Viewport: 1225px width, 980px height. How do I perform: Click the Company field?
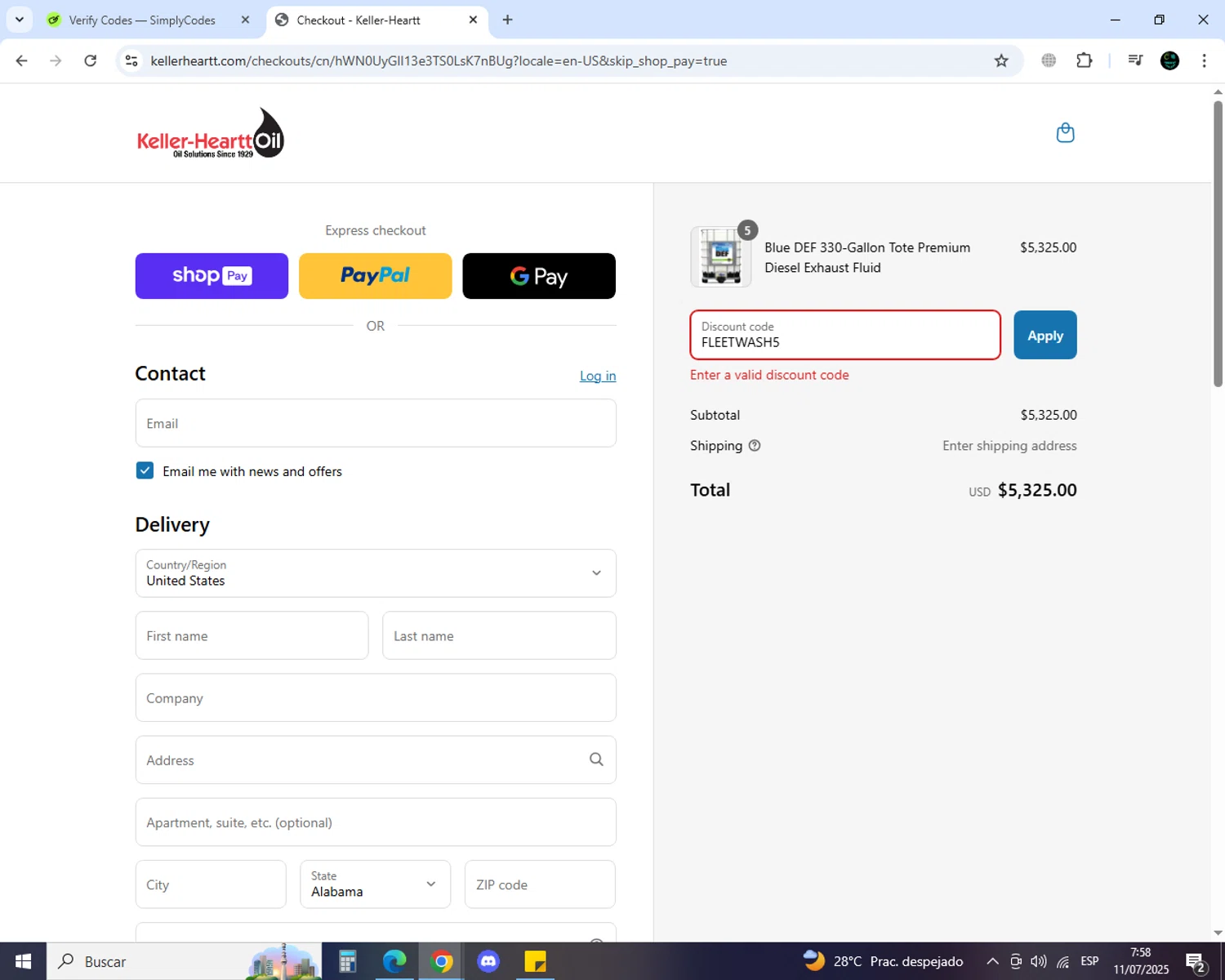click(376, 697)
